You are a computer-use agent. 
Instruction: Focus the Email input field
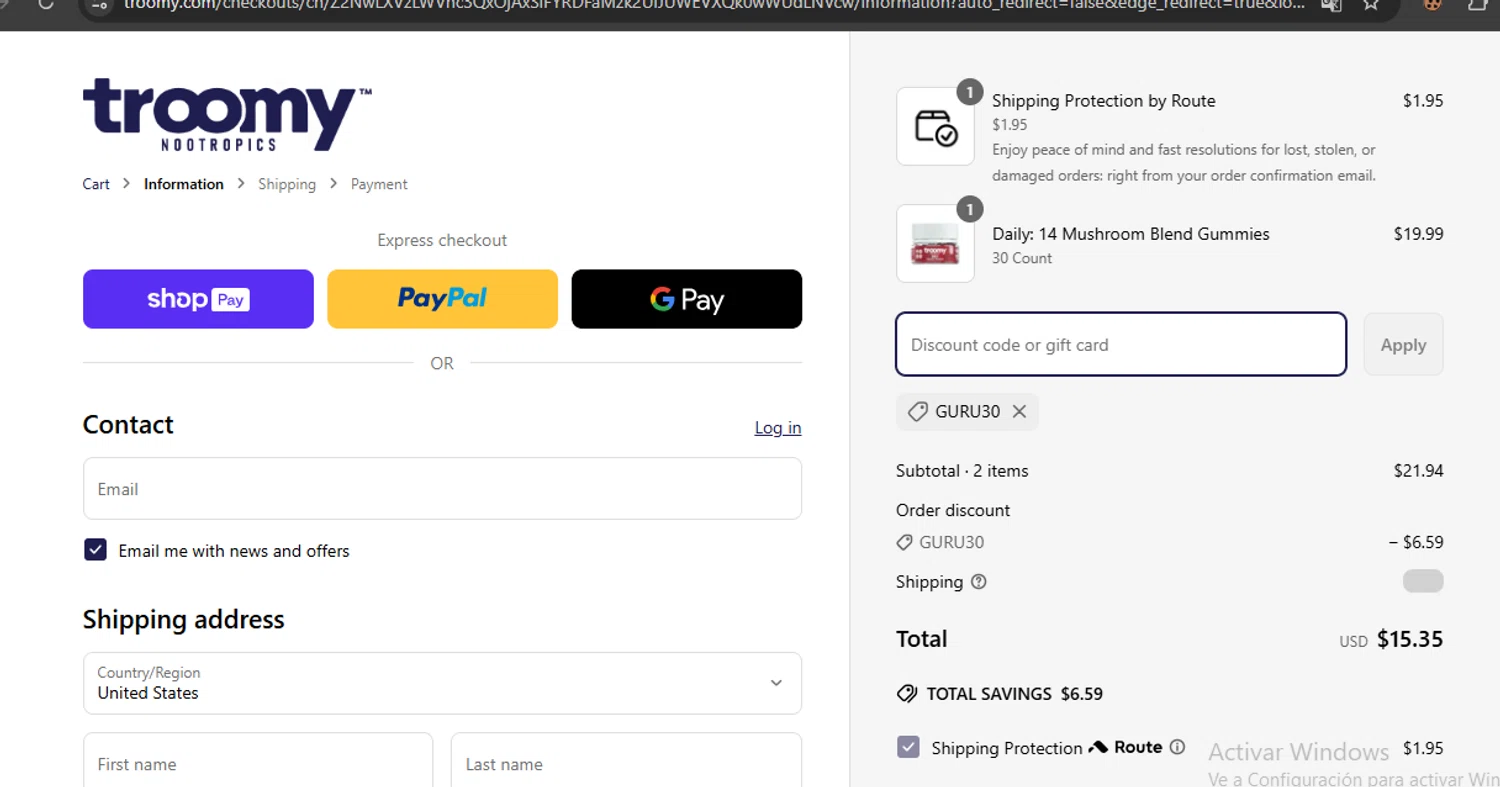click(442, 489)
